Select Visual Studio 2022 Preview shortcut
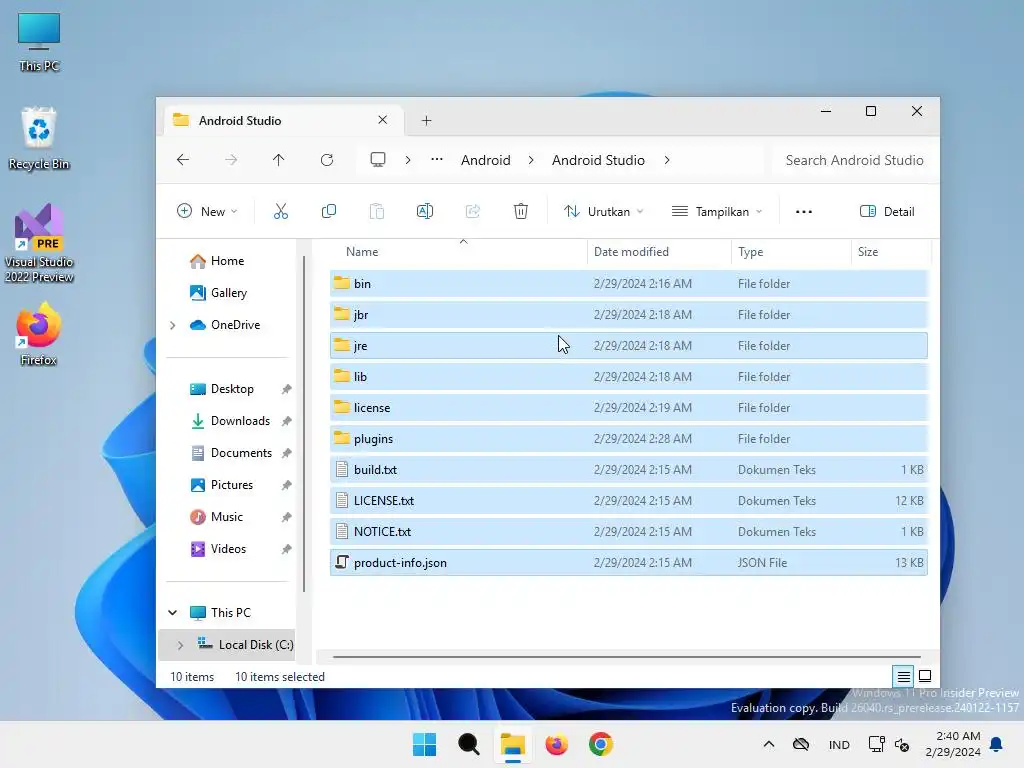 point(39,244)
